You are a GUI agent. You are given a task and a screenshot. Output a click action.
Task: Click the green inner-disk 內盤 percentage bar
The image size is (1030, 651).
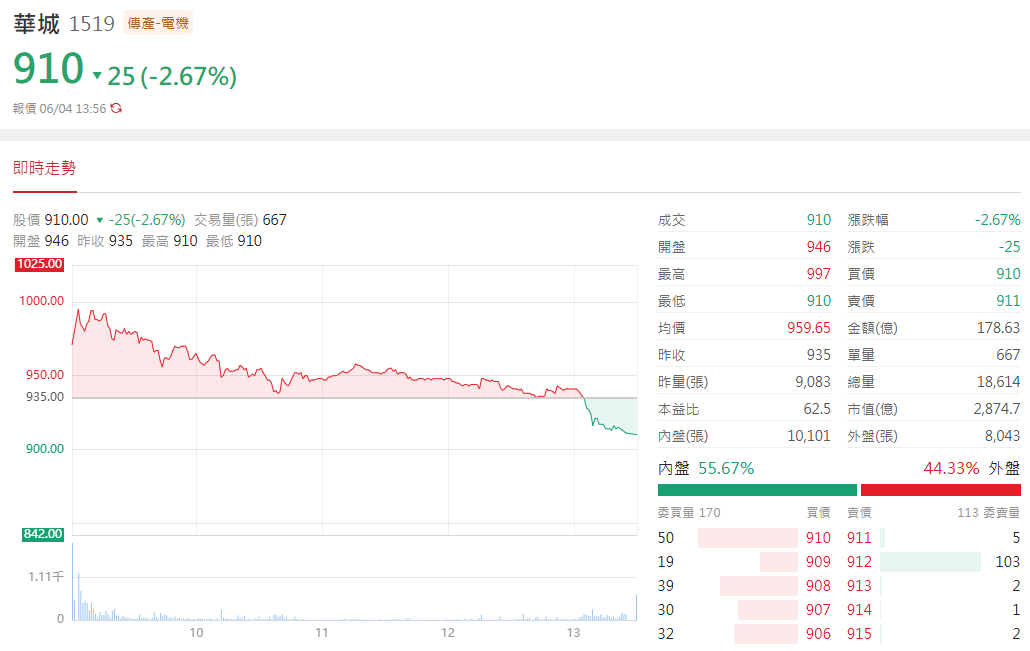(757, 490)
